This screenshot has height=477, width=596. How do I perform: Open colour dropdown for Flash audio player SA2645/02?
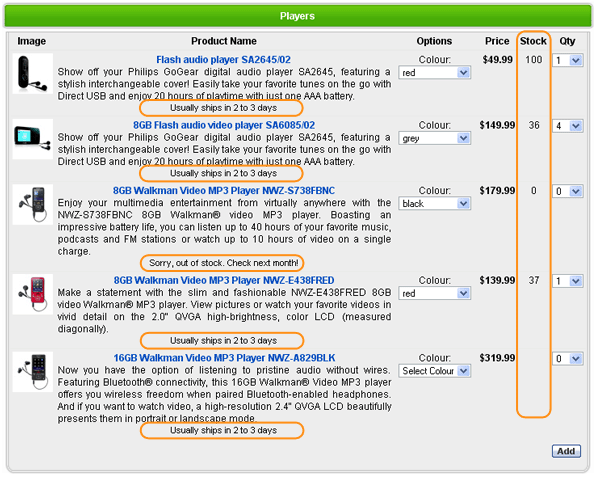[434, 73]
